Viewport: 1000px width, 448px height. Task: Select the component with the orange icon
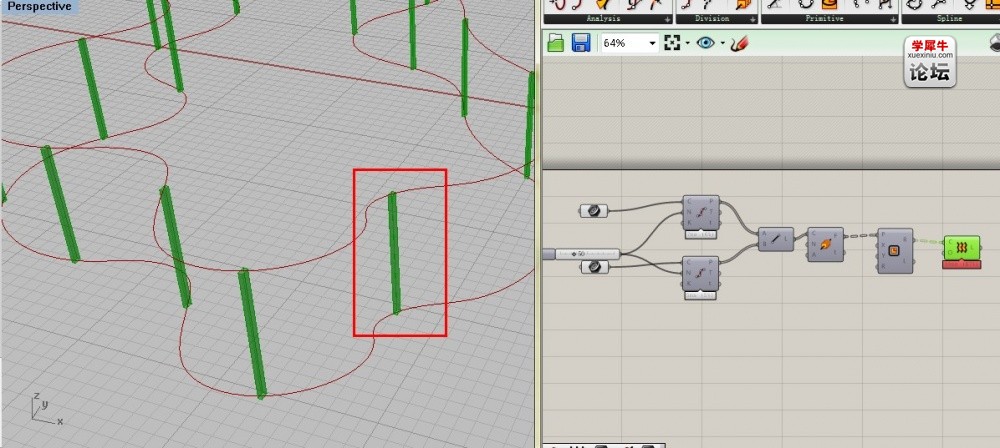coord(825,243)
